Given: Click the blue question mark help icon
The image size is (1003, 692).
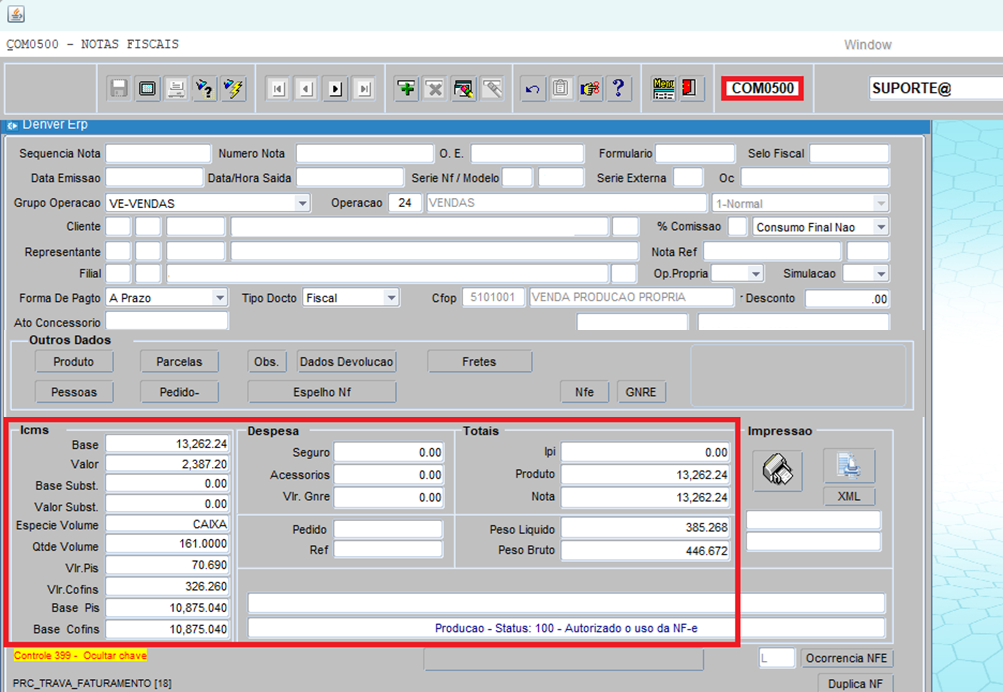Looking at the screenshot, I should [619, 88].
